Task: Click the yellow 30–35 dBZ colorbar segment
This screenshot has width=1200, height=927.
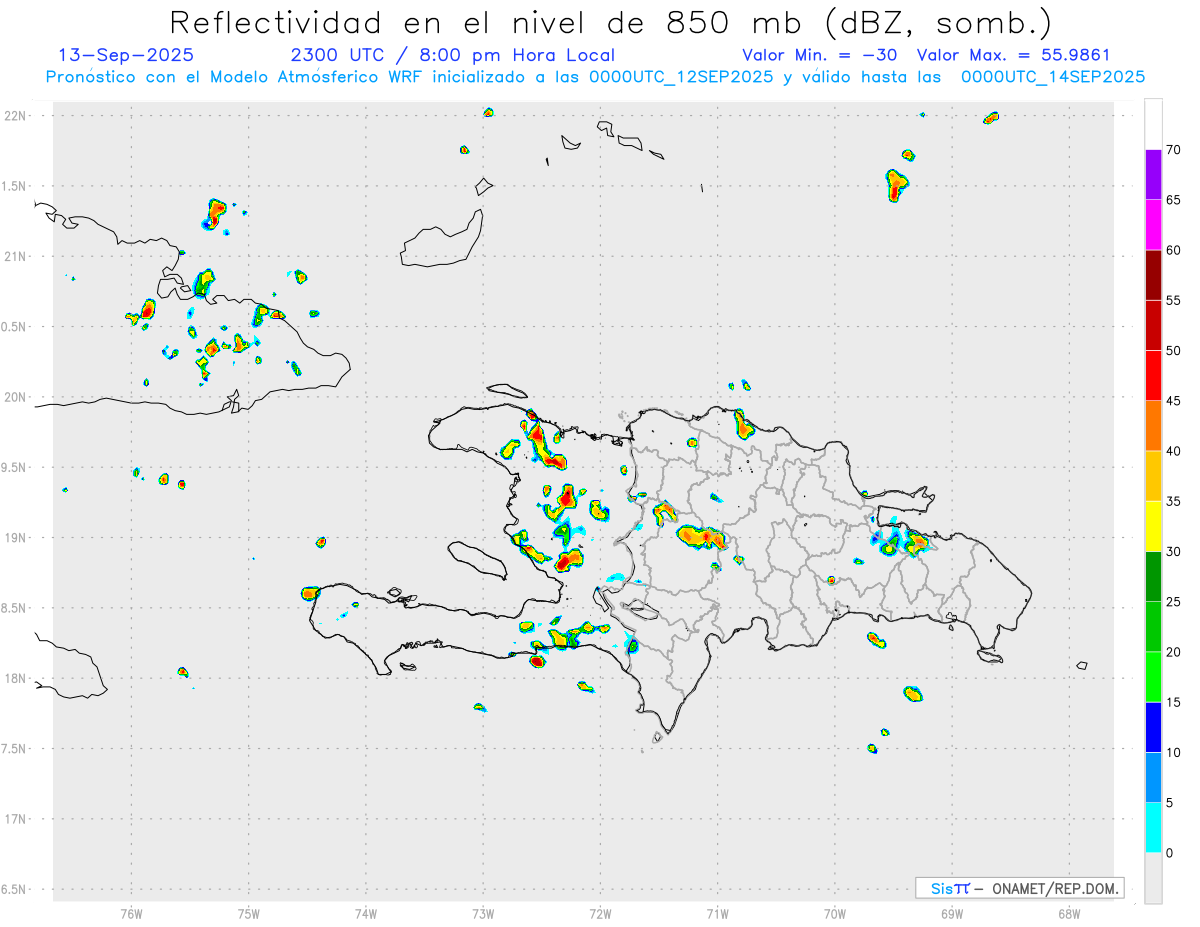Action: tap(1153, 526)
